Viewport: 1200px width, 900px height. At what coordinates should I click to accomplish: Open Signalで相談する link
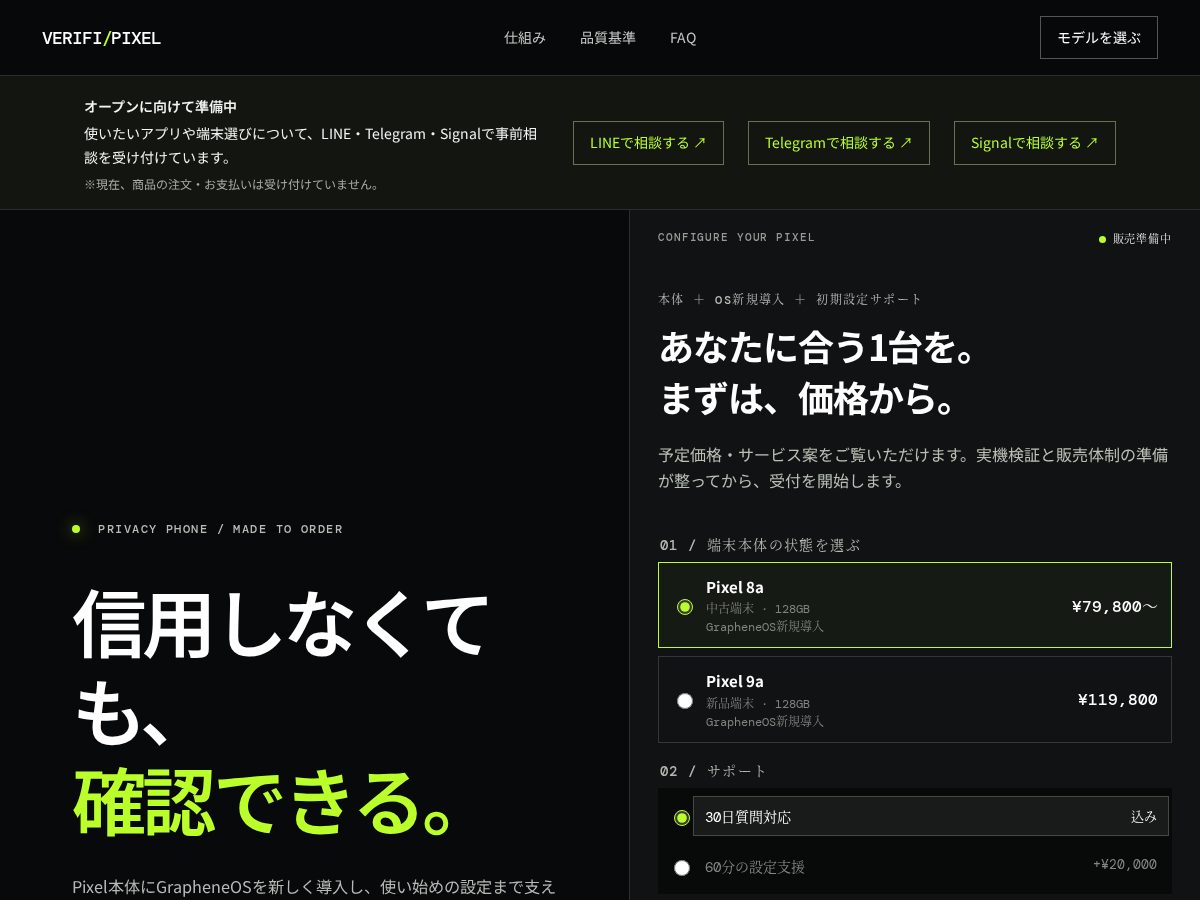(1035, 143)
